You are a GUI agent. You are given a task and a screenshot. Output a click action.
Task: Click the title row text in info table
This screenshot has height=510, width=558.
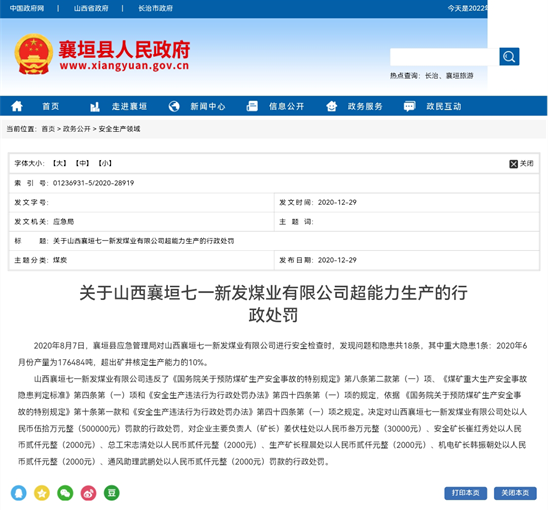(x=143, y=241)
